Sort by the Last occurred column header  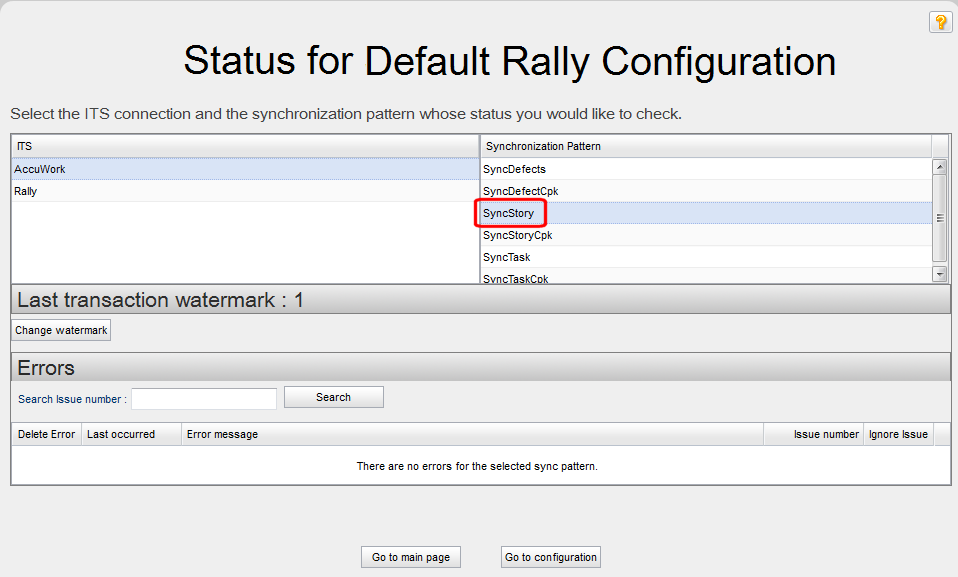(120, 434)
